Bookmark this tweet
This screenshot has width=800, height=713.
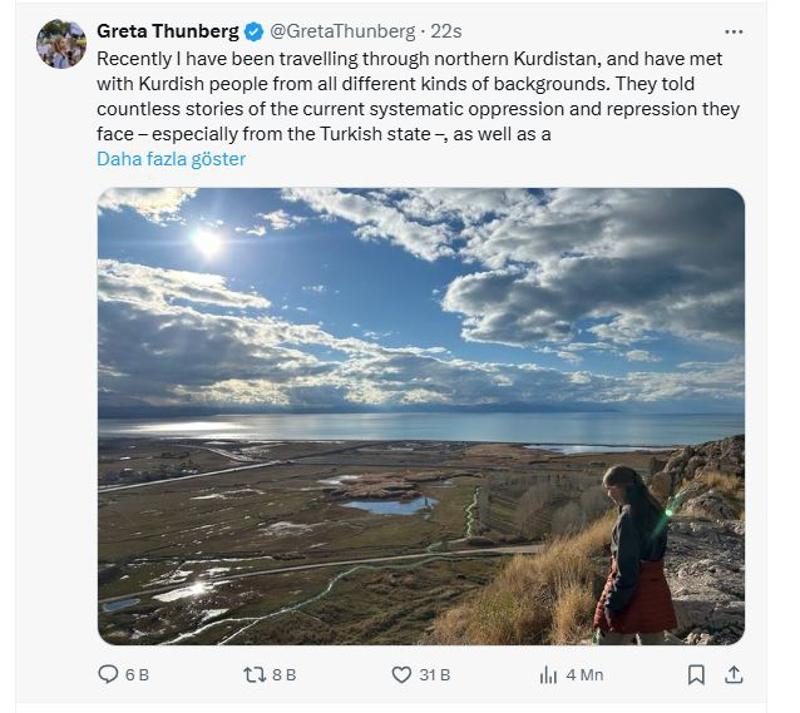(696, 675)
